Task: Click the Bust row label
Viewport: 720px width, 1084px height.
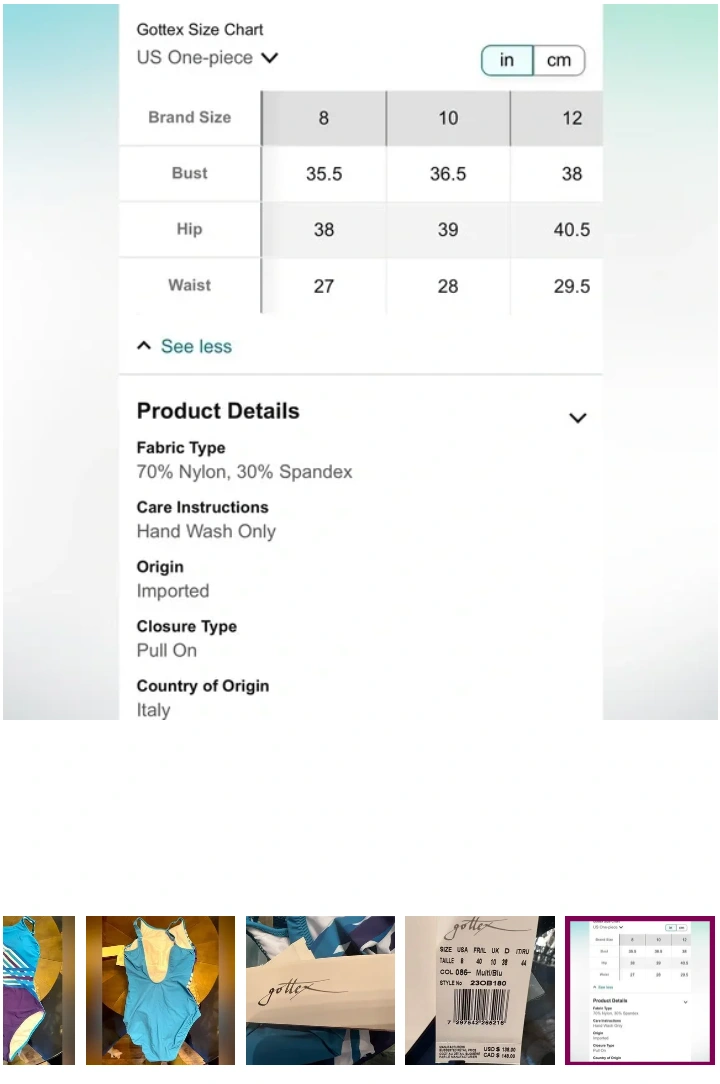Action: point(189,173)
